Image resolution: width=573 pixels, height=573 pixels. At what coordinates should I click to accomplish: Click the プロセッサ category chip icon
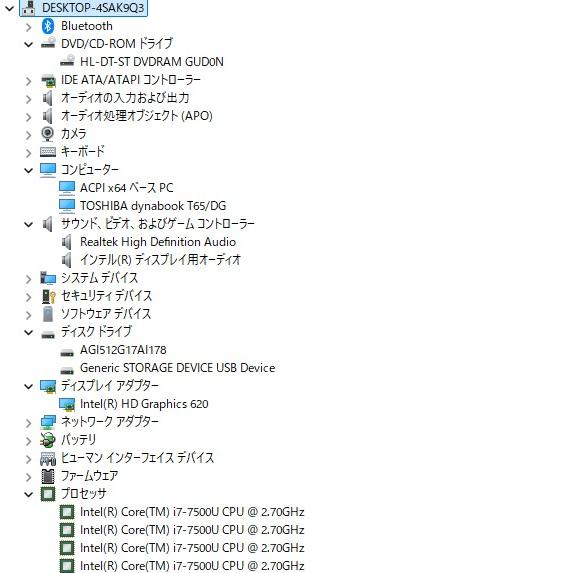[x=48, y=494]
